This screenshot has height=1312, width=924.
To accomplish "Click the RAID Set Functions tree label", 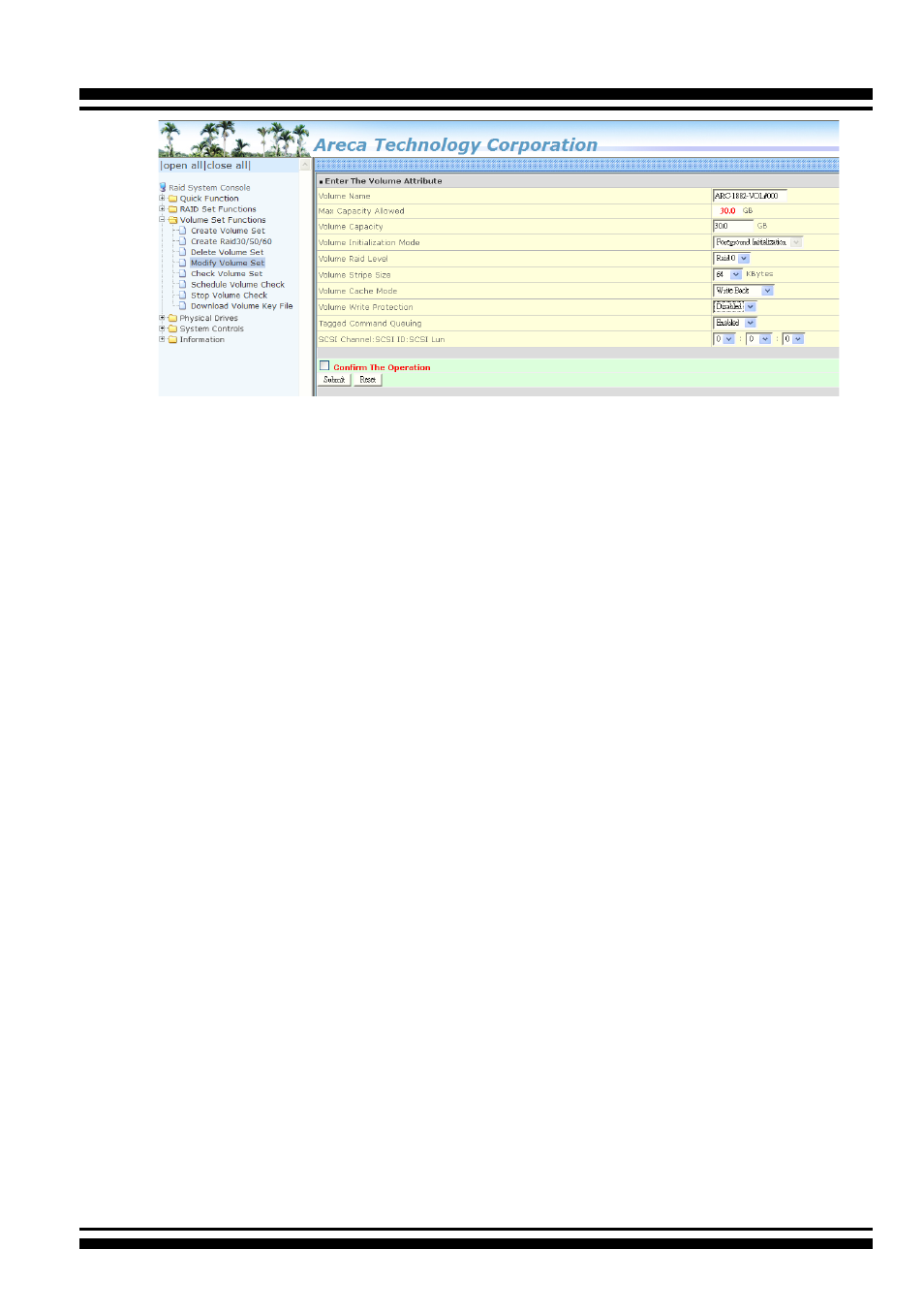I will [218, 209].
